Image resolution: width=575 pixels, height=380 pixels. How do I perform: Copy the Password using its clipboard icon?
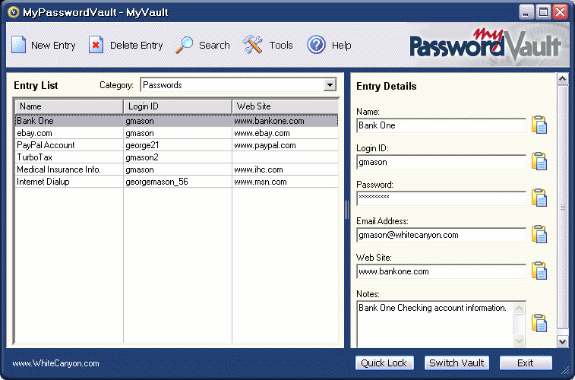pos(539,198)
